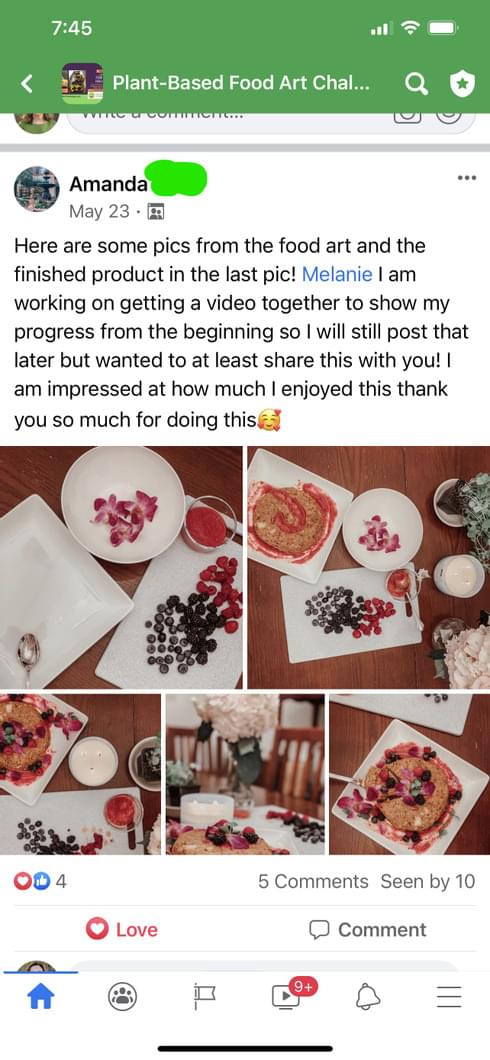Open the first photo with orchid petals bowl
Viewport: 490px width, 1060px height.
pyautogui.click(x=121, y=567)
